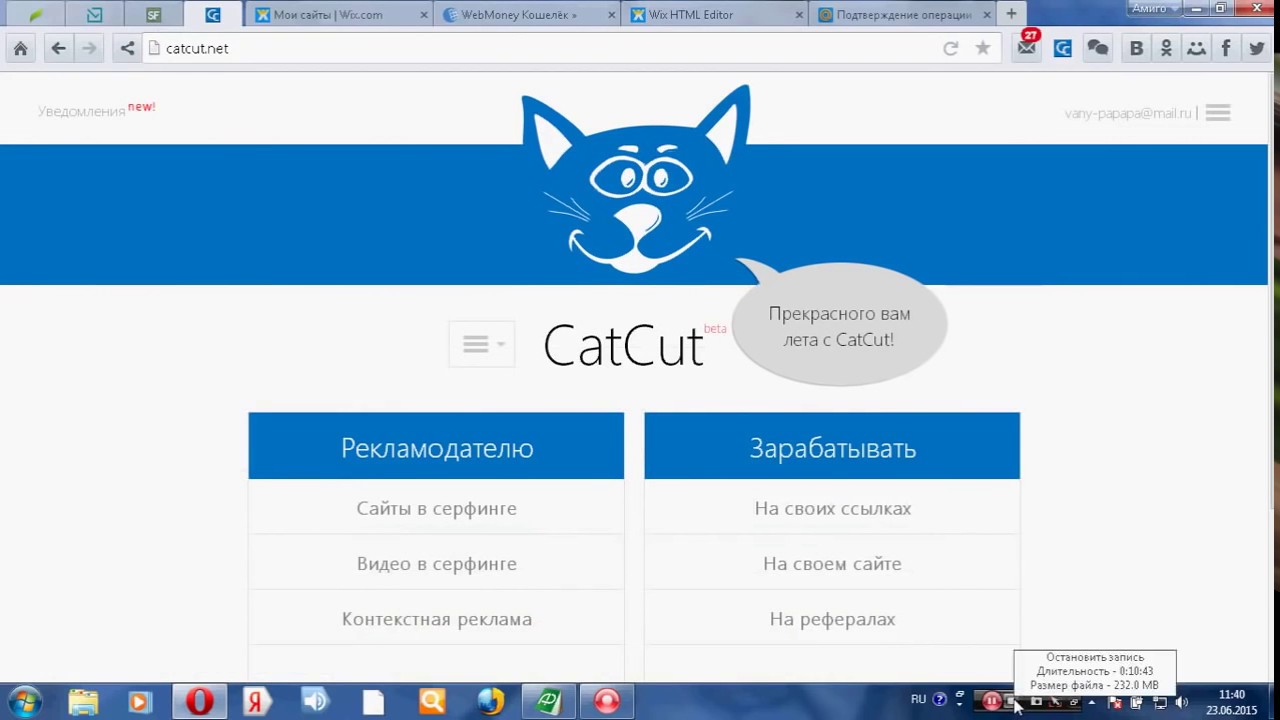Click the CatCut title text
Viewport: 1280px width, 720px height.
pyautogui.click(x=623, y=346)
